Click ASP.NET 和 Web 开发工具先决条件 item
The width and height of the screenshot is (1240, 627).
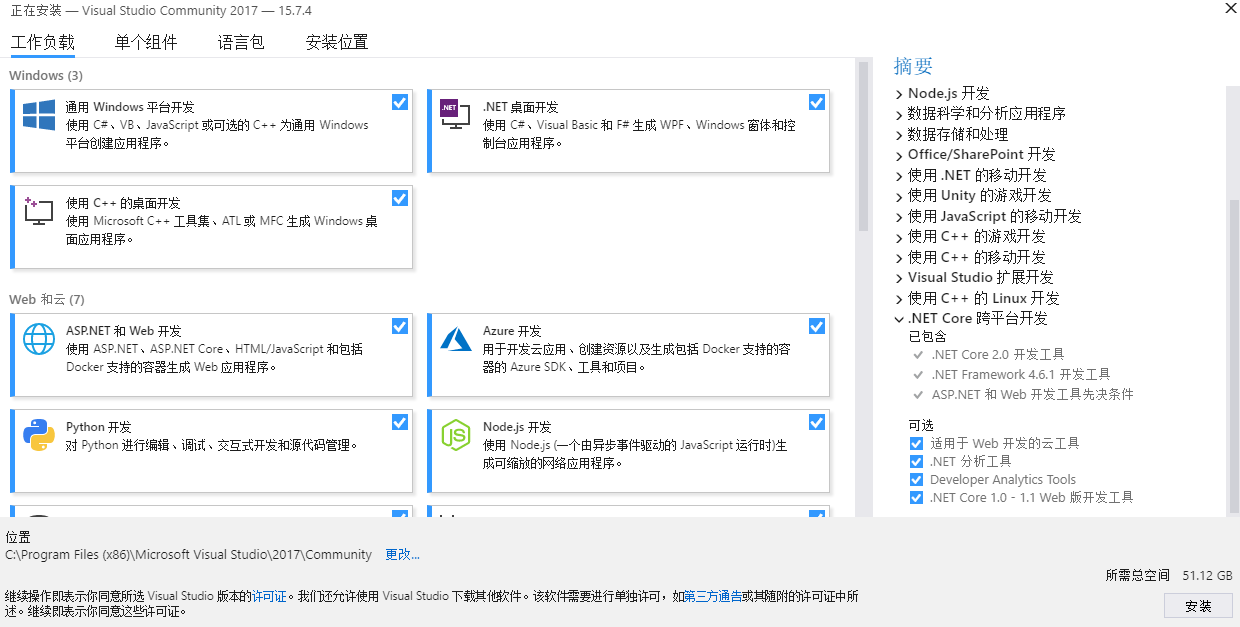point(1032,394)
